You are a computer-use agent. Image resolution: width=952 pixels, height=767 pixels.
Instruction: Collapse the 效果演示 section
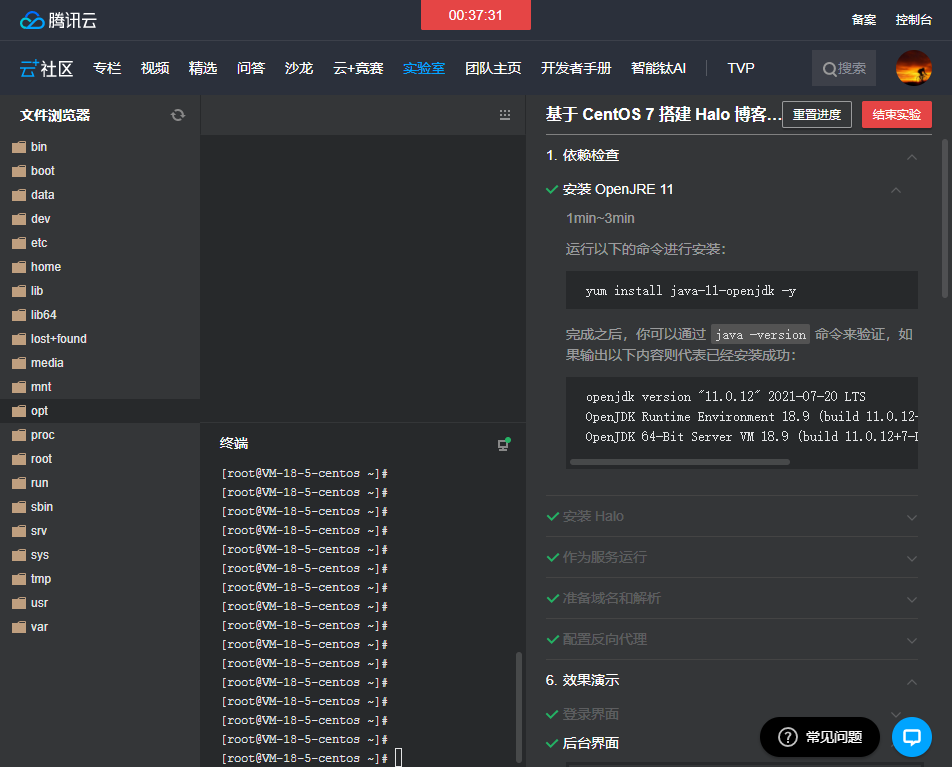click(911, 681)
